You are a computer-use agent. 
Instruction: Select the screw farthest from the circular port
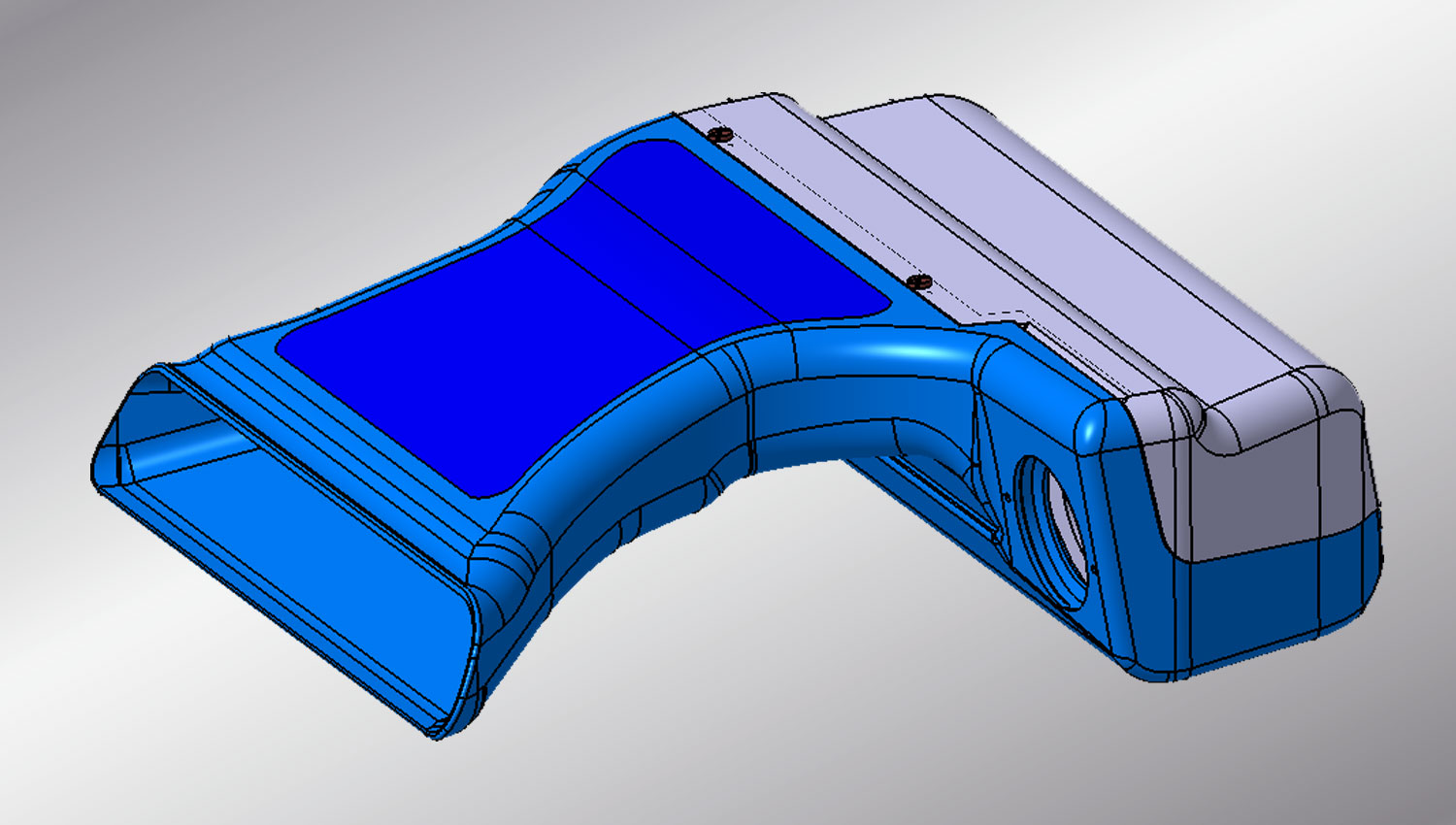click(720, 135)
